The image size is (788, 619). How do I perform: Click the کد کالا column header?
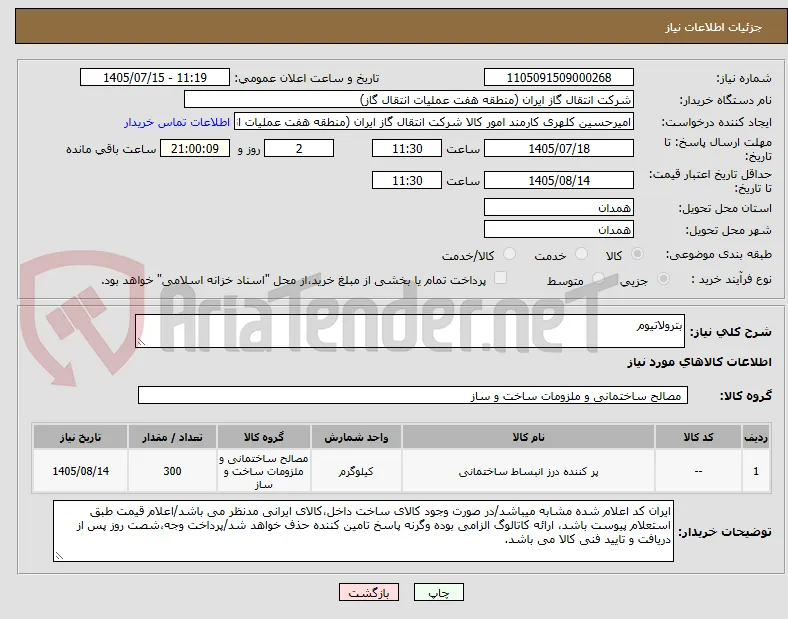[x=698, y=437]
